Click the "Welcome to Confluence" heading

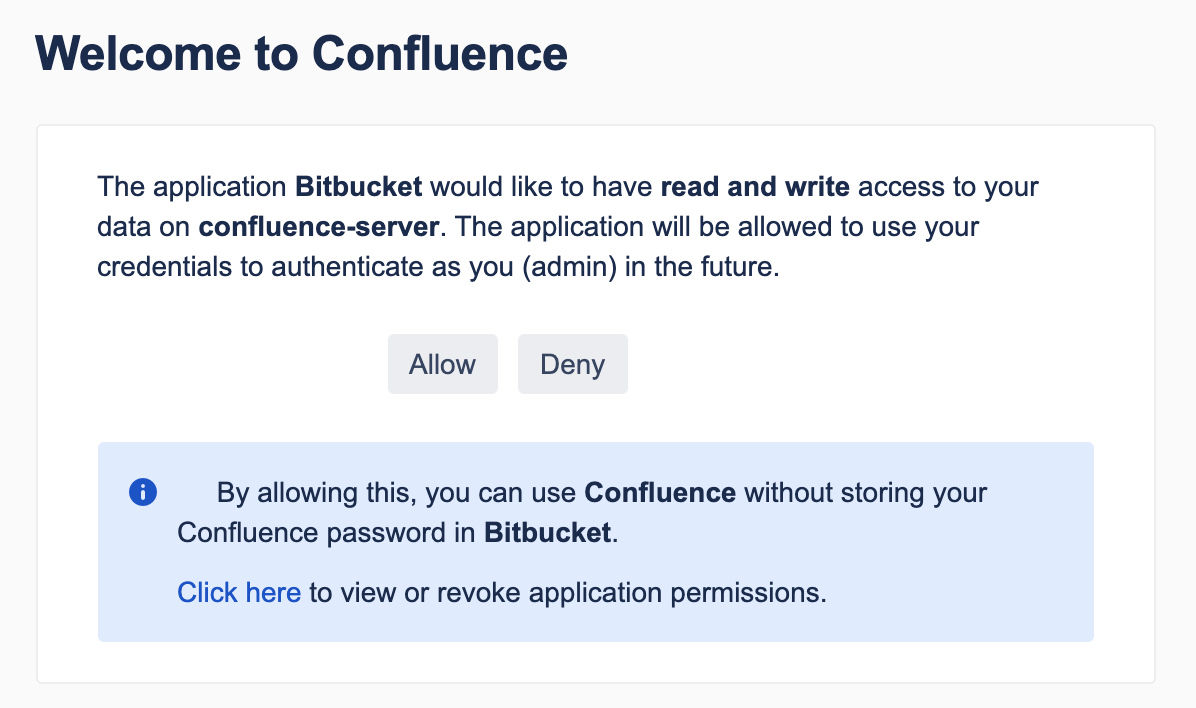click(301, 53)
